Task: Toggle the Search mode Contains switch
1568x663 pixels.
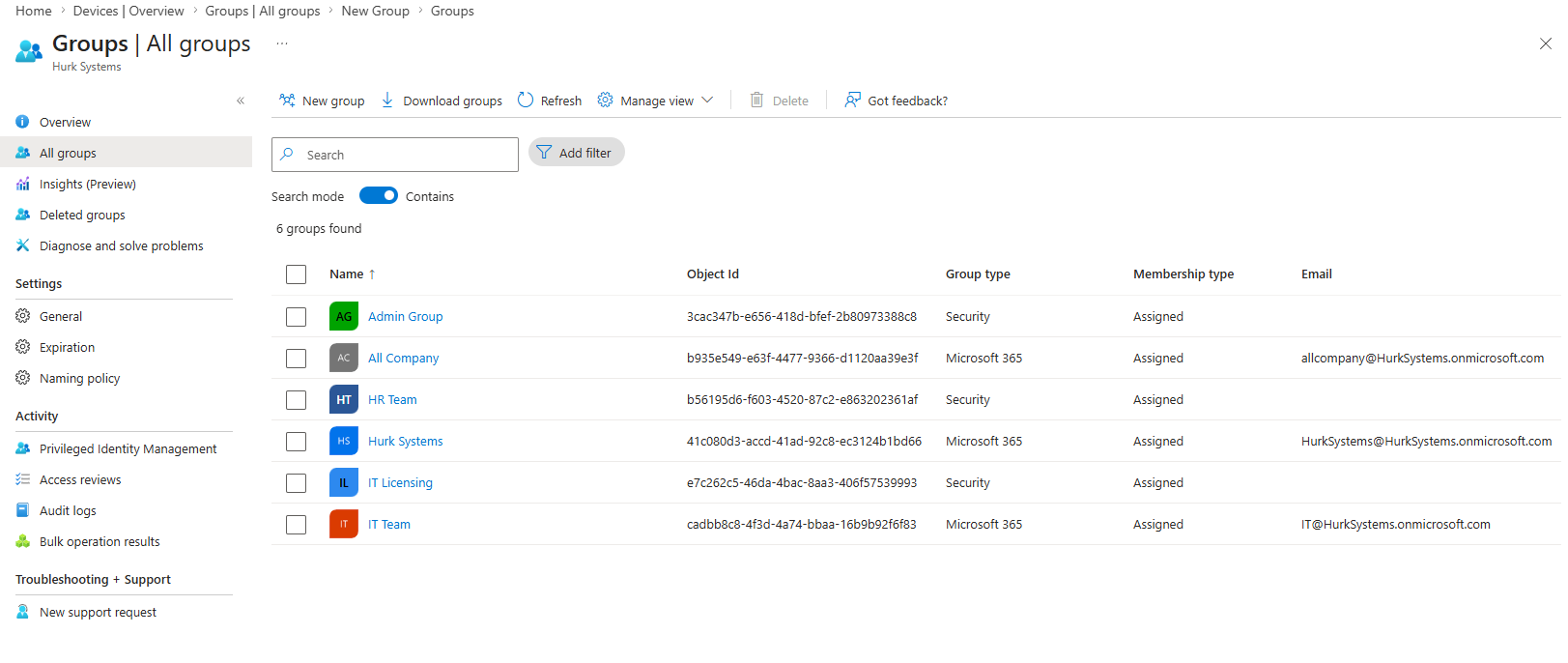Action: (379, 195)
